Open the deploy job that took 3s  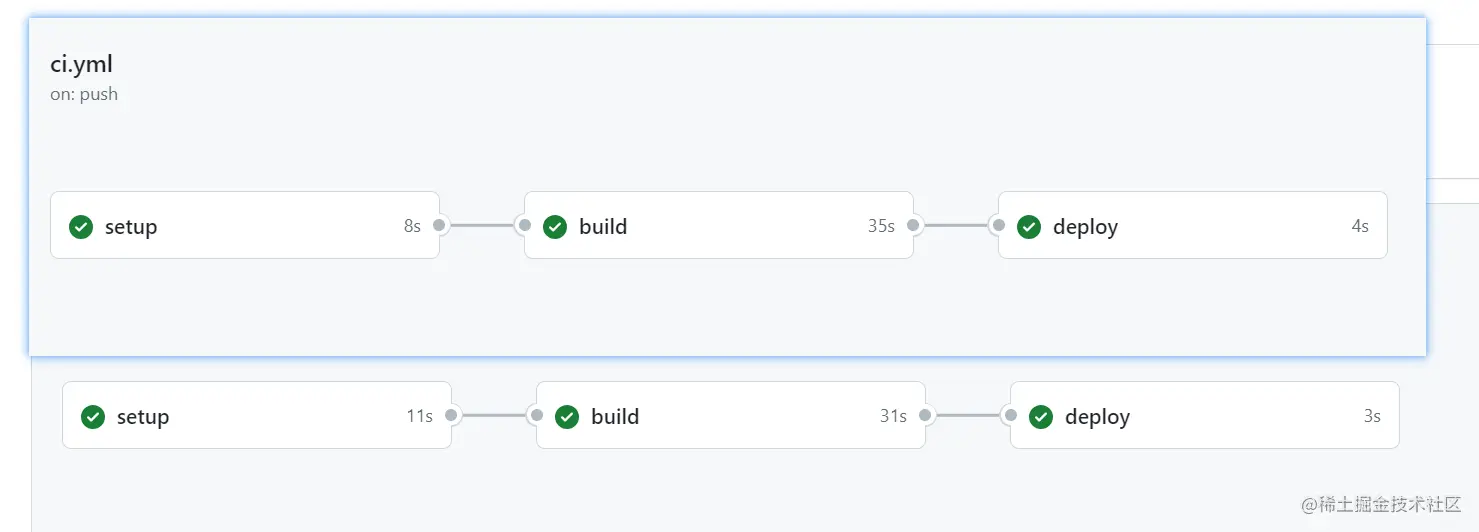[1205, 415]
